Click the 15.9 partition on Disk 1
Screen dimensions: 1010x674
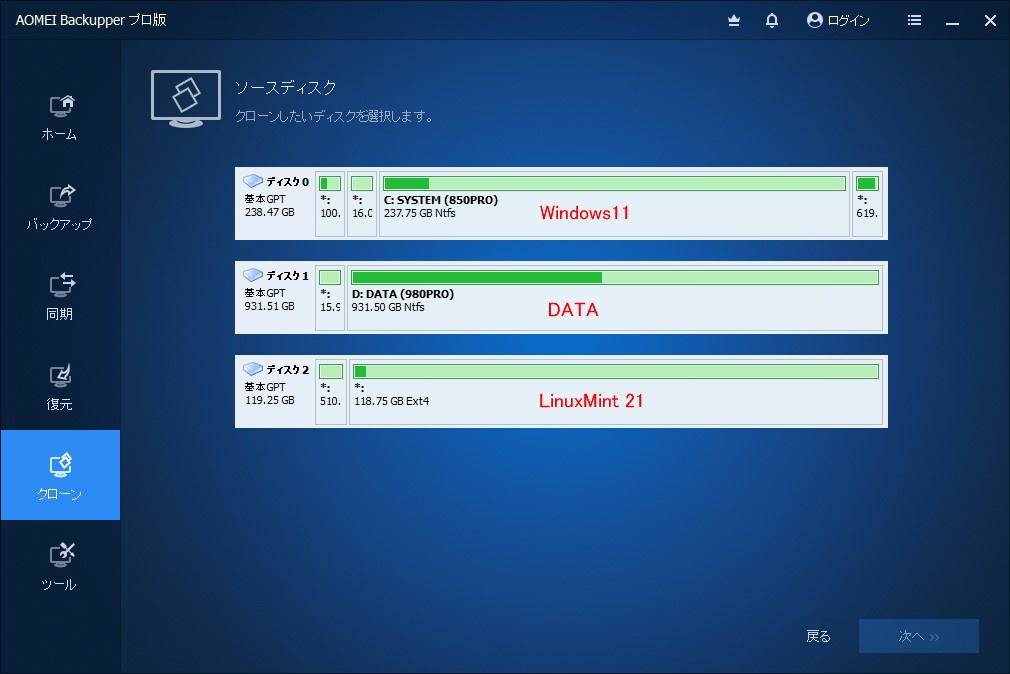pyautogui.click(x=330, y=298)
